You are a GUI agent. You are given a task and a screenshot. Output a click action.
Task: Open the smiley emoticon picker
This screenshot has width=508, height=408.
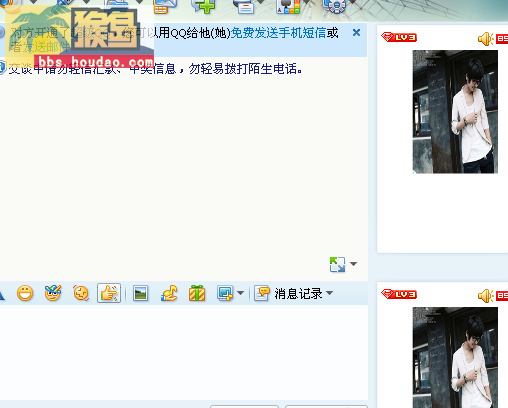tap(25, 294)
